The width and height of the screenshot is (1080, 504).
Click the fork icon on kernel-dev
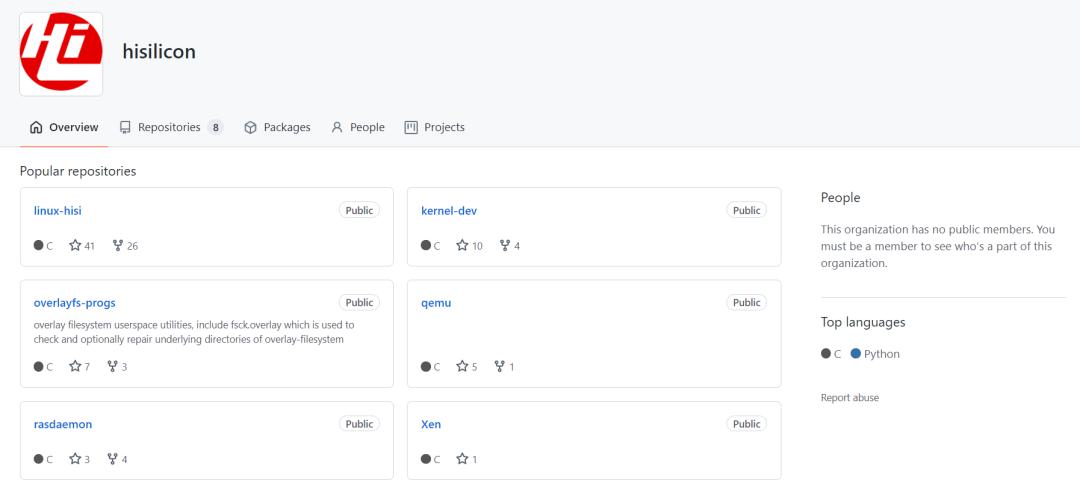[505, 245]
